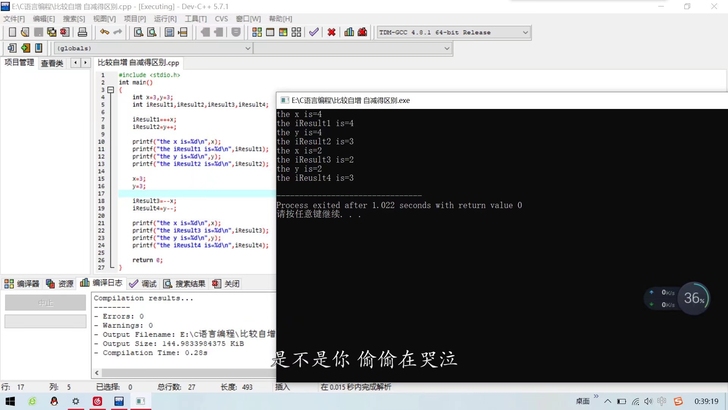Open the 项目[P] menu
The image size is (728, 410).
(x=135, y=19)
